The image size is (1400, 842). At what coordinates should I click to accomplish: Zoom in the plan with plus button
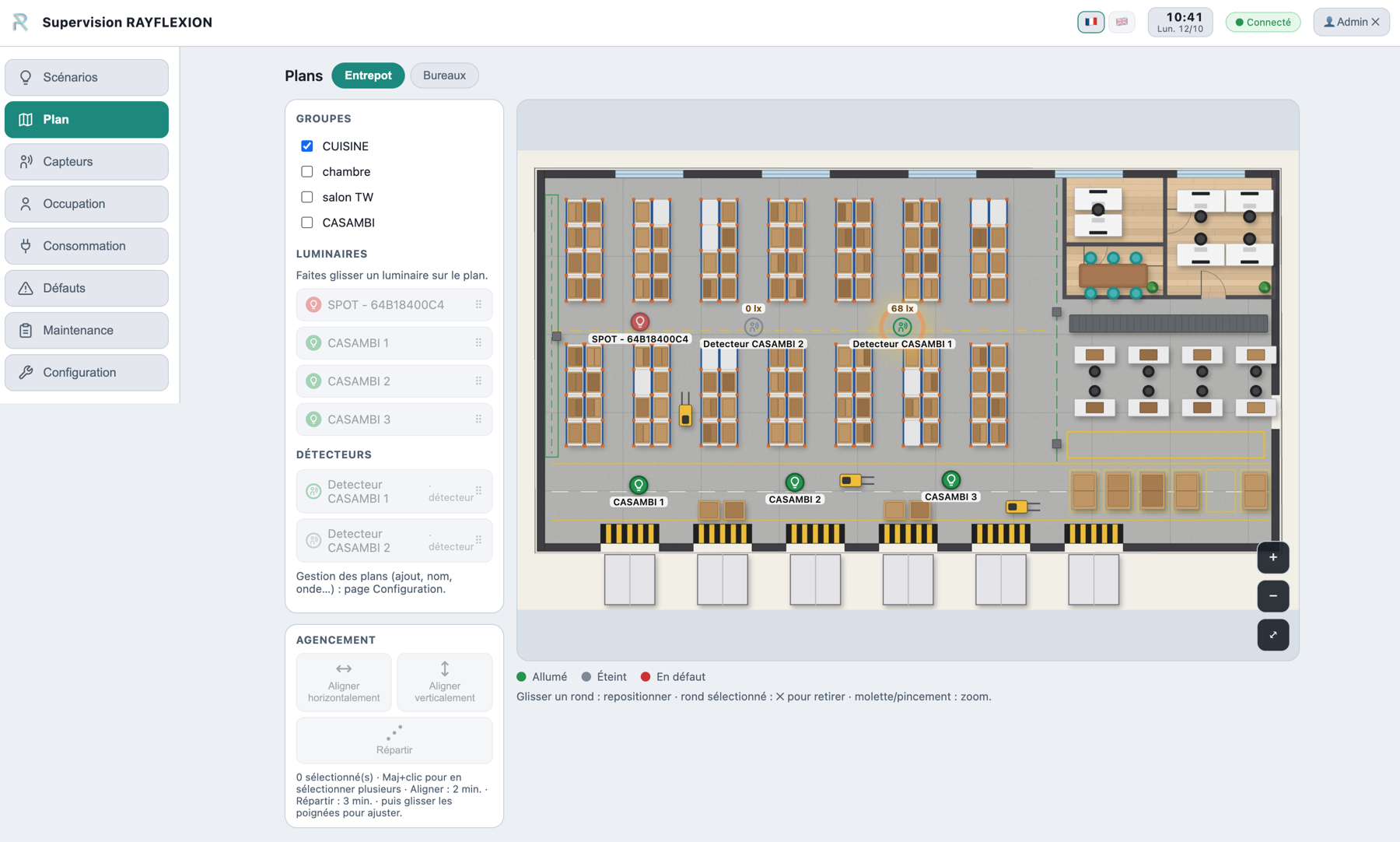click(x=1273, y=557)
